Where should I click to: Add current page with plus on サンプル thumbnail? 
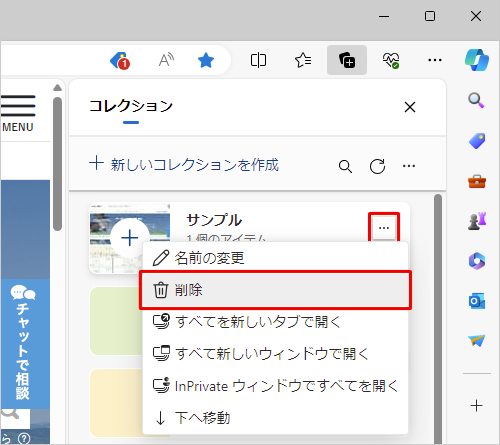click(x=130, y=238)
